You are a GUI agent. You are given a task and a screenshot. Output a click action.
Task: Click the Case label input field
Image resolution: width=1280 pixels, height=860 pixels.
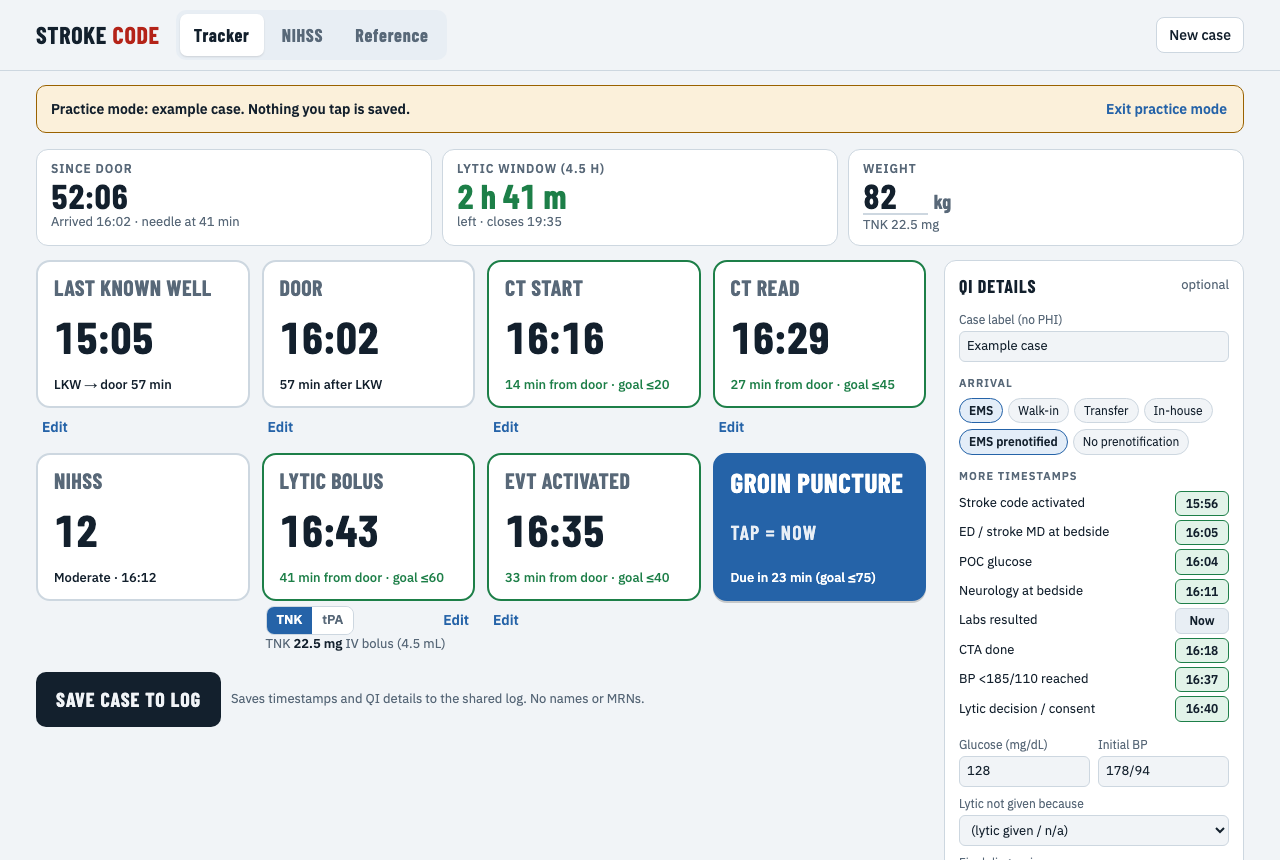tap(1093, 346)
